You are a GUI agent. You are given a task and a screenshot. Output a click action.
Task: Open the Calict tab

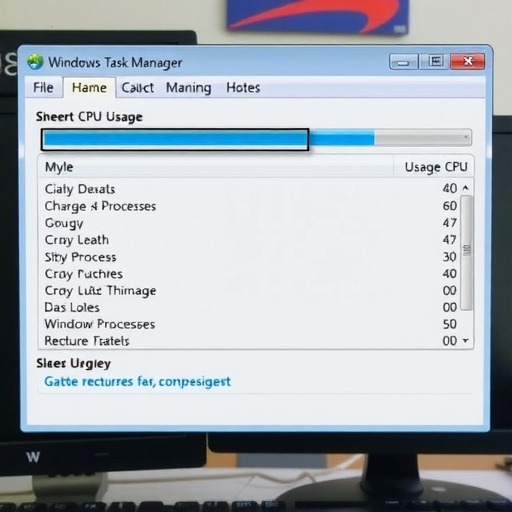click(137, 88)
